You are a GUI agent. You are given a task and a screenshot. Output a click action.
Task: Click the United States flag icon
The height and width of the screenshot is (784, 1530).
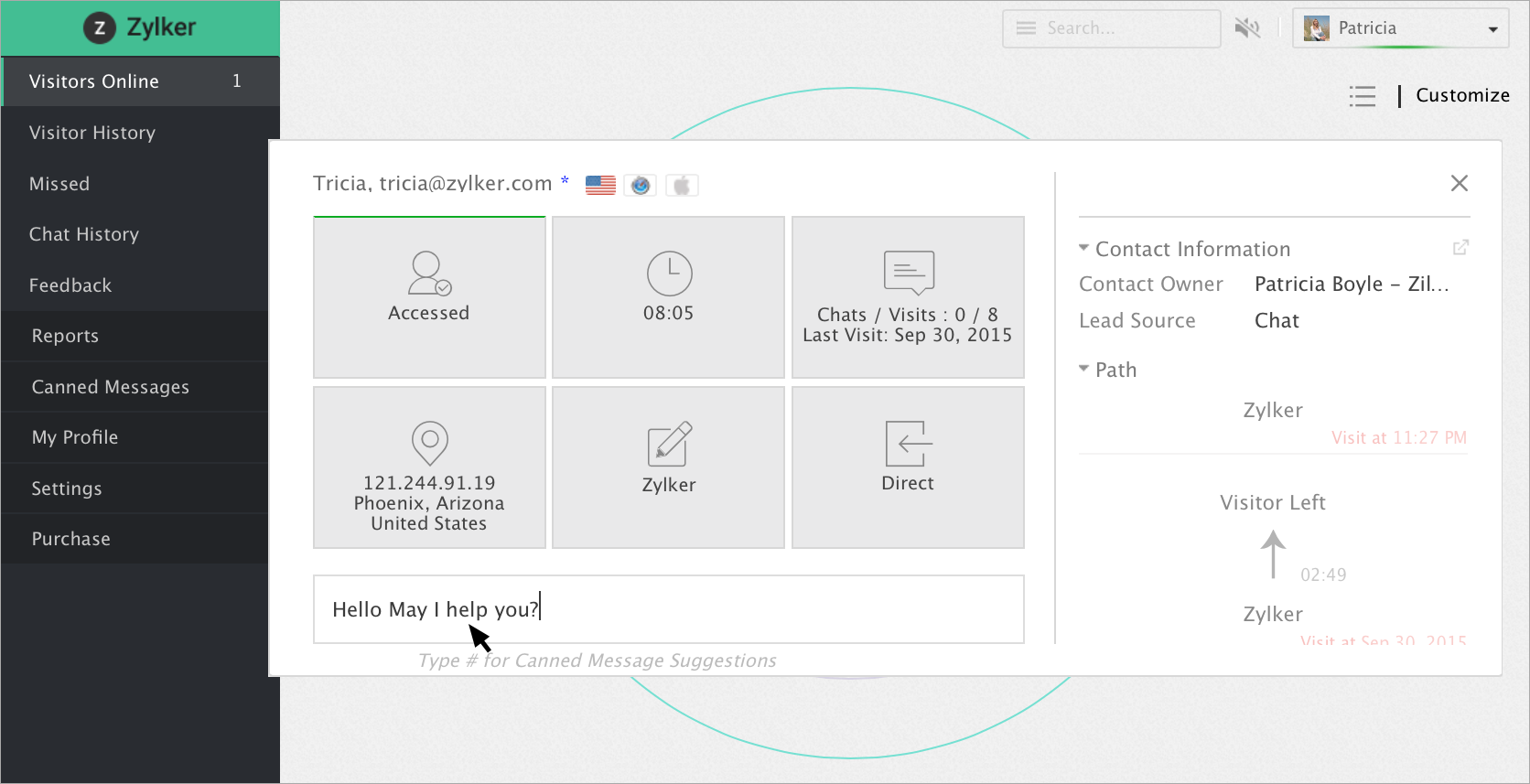coord(600,186)
